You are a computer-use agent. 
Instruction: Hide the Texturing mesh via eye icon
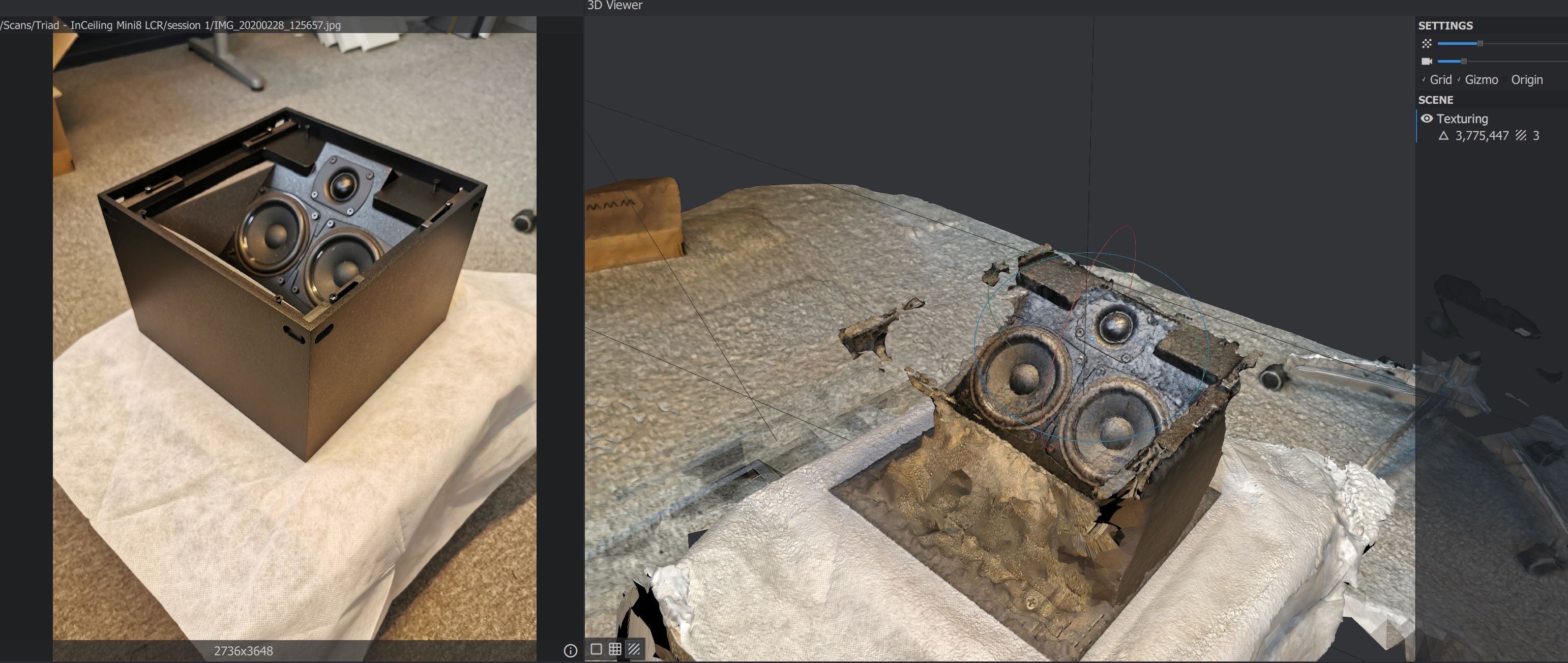[x=1427, y=119]
